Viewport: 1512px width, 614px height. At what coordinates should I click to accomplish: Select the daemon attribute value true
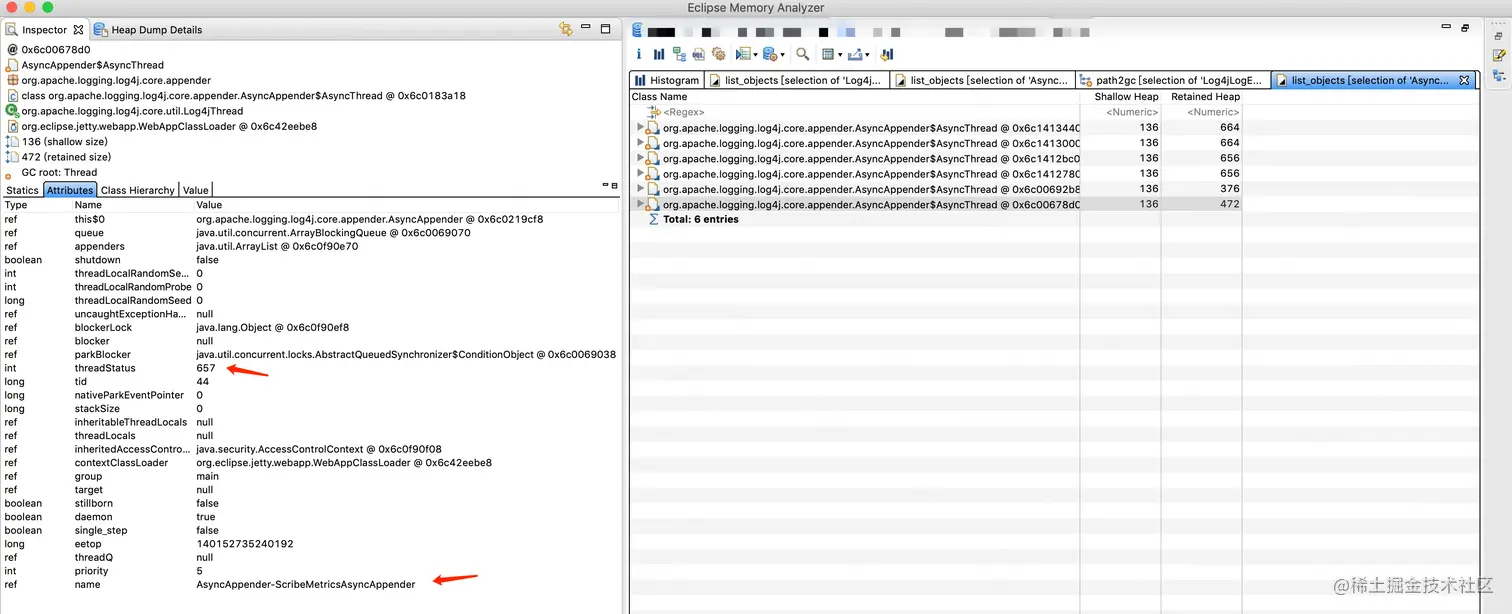coord(204,517)
